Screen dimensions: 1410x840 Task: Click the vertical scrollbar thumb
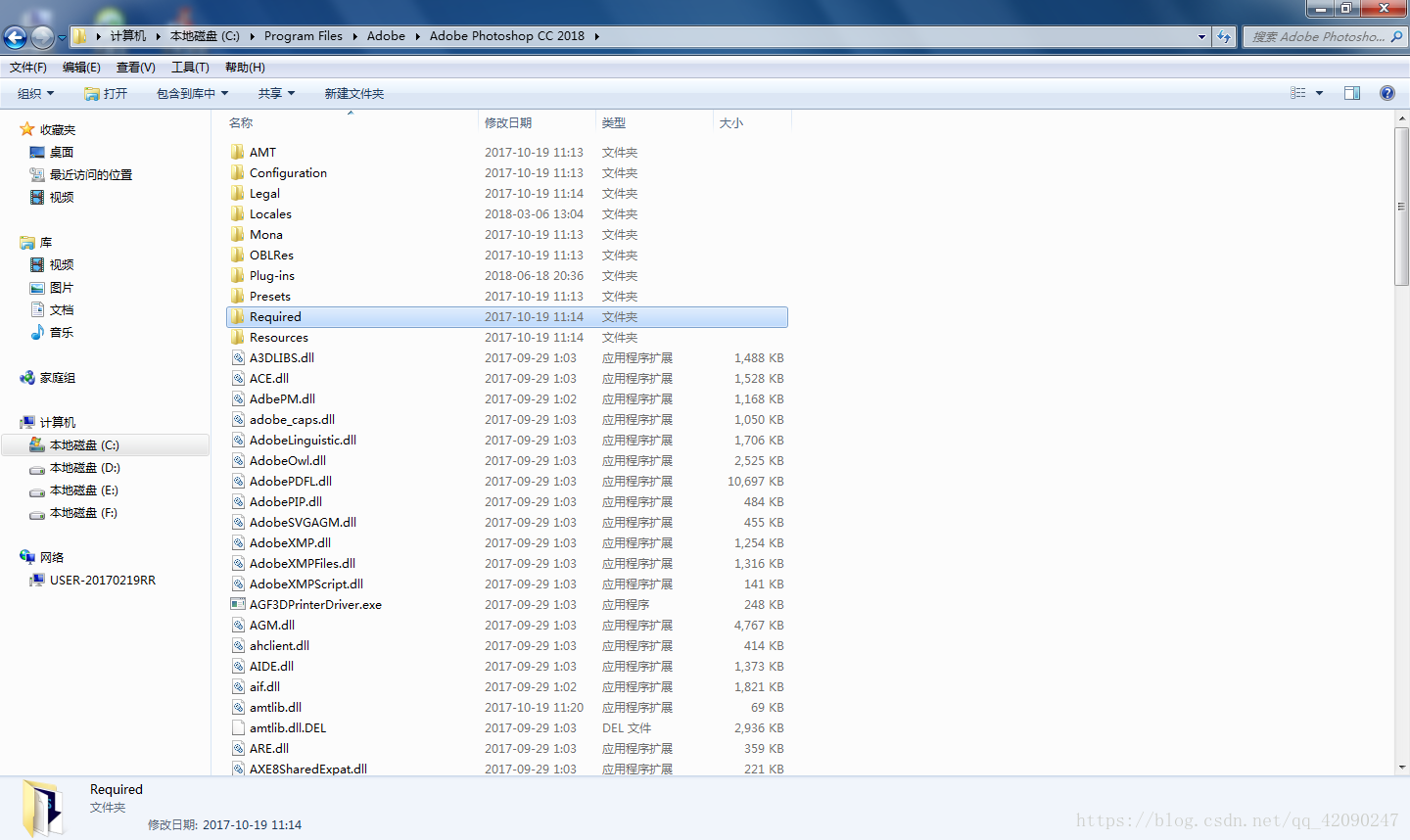pos(1401,207)
